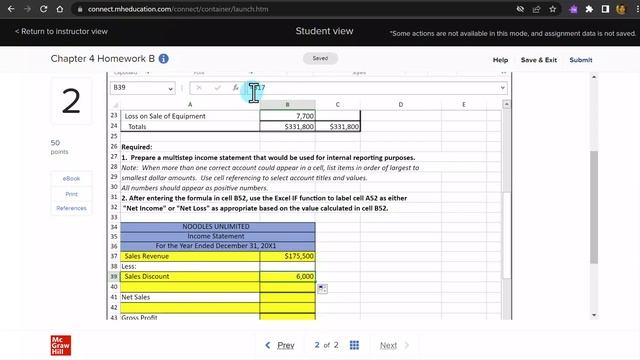
Task: Click the page vertical scrollbar thumb
Action: (594, 207)
